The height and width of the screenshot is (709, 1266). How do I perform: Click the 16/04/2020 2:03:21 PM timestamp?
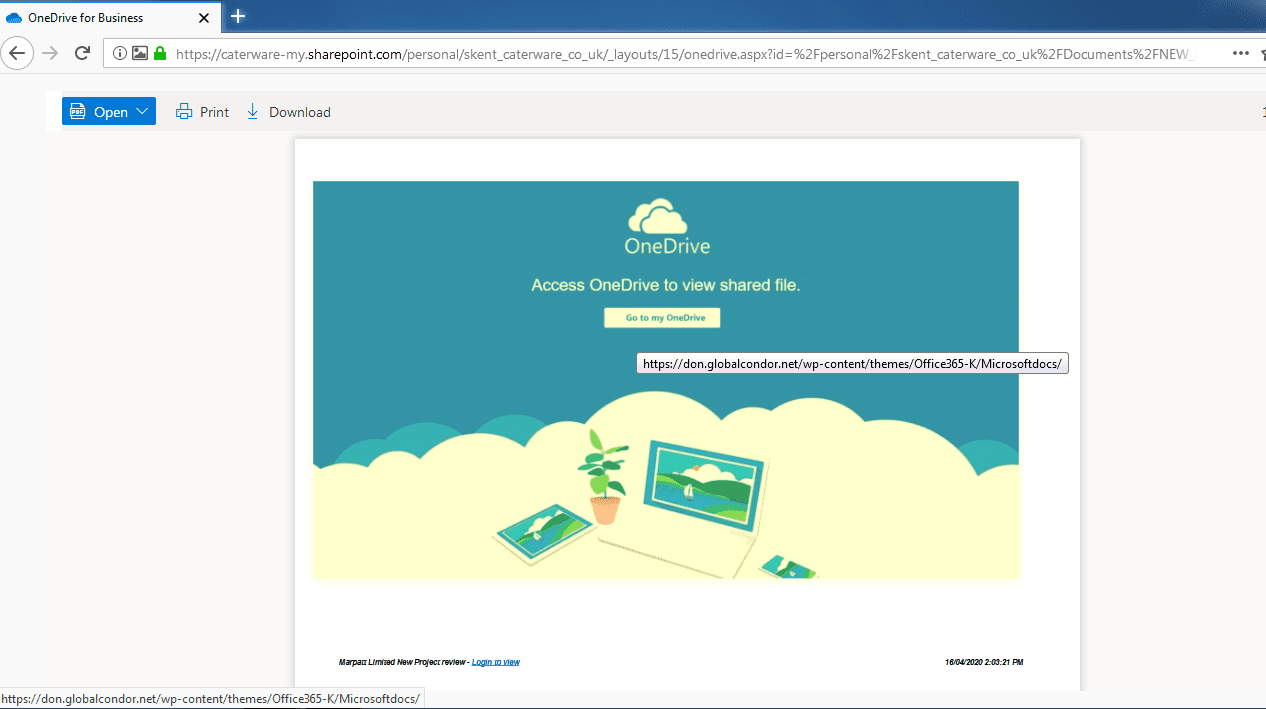[984, 662]
